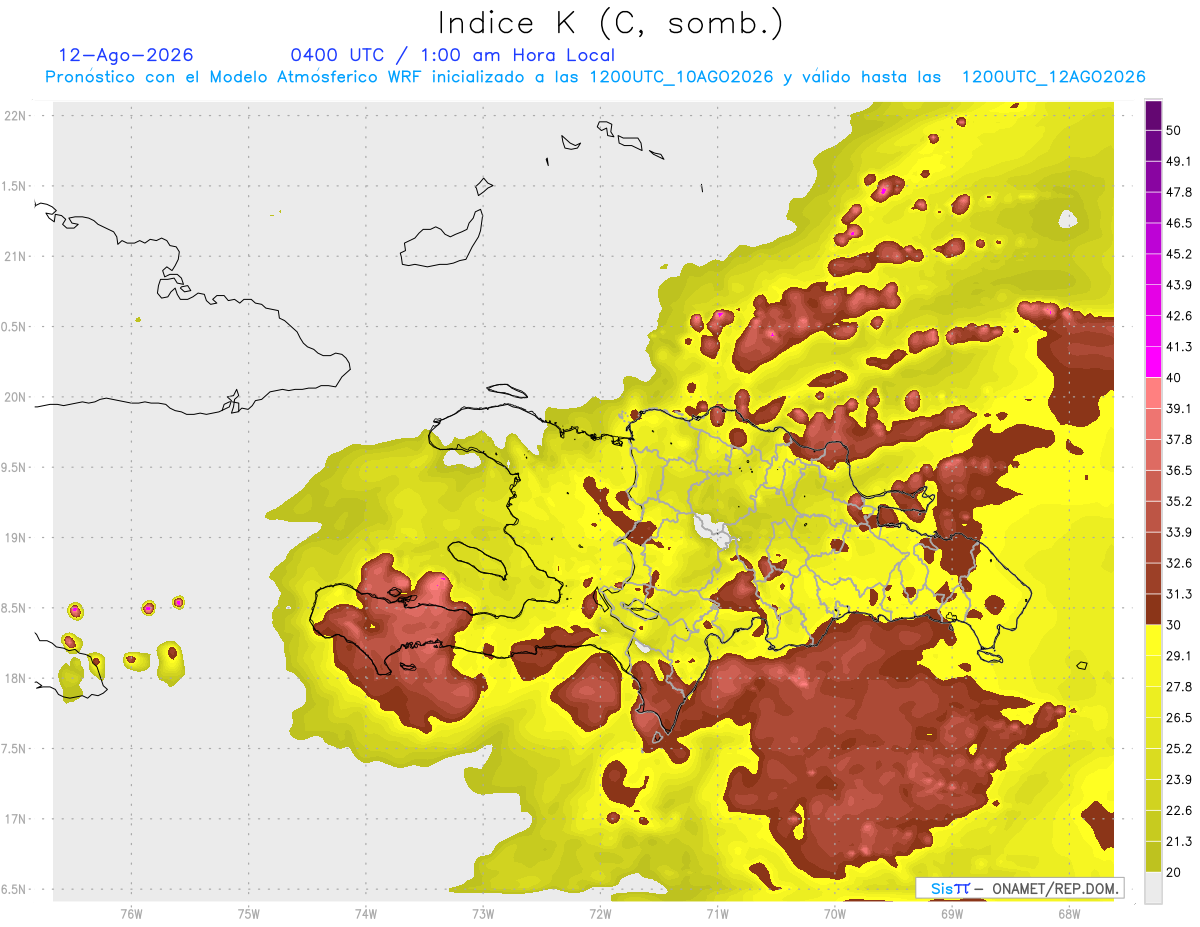This screenshot has height=927, width=1200.
Task: Click the colorbar value '30'
Action: (x=1174, y=625)
